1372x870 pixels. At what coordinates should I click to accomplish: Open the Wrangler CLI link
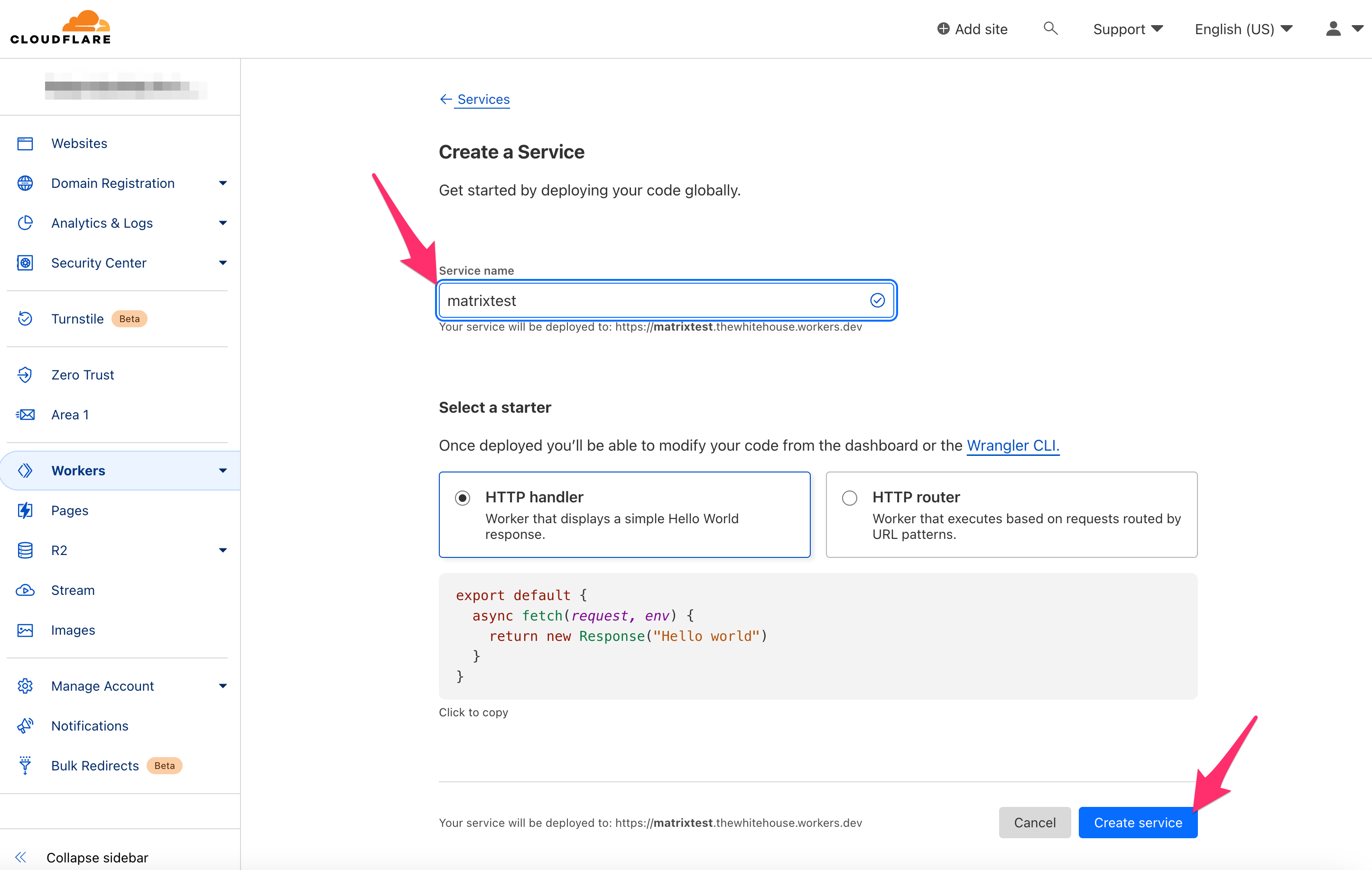point(1012,445)
